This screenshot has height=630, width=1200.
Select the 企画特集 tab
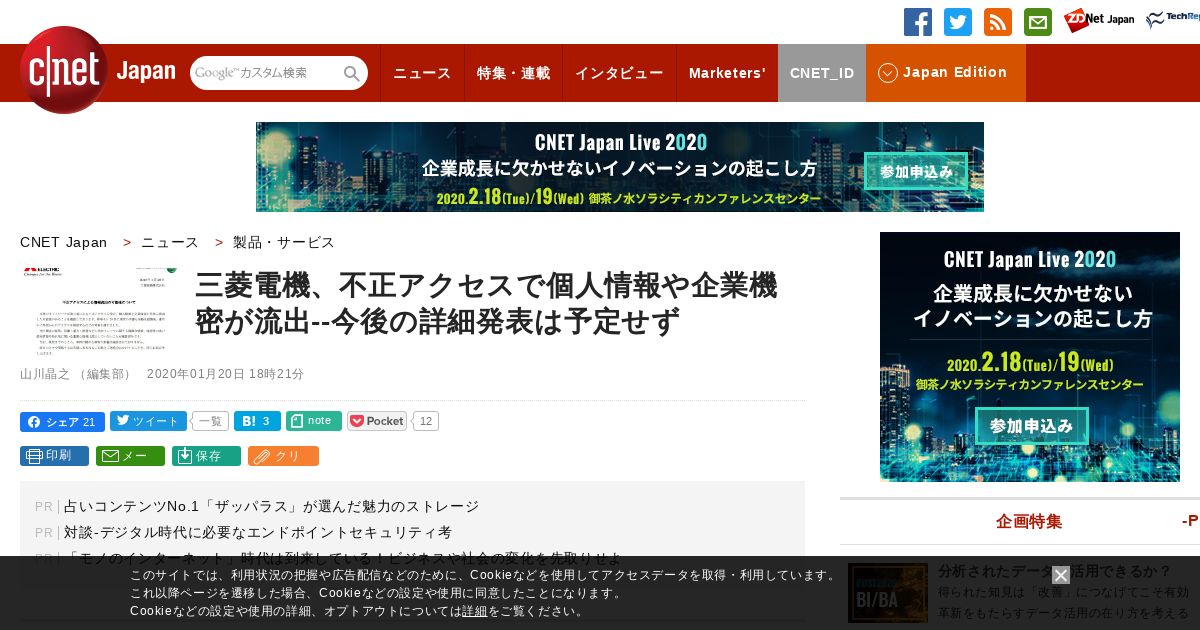click(x=1029, y=521)
